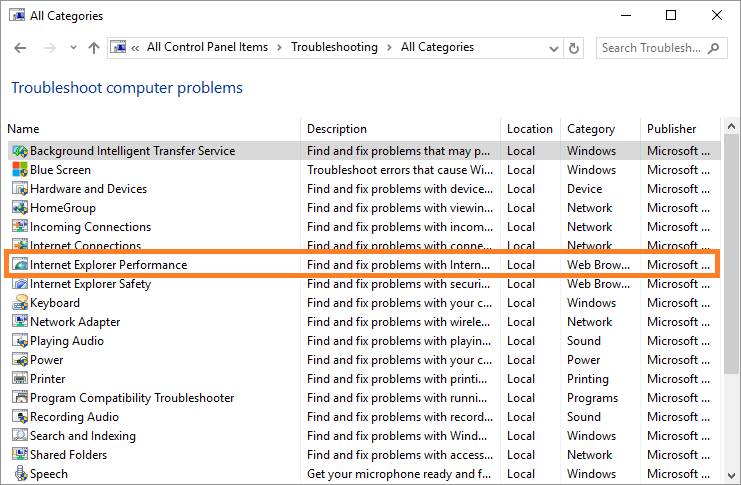Select the HomeGroup entry
Viewport: 741px width, 485px height.
point(63,208)
